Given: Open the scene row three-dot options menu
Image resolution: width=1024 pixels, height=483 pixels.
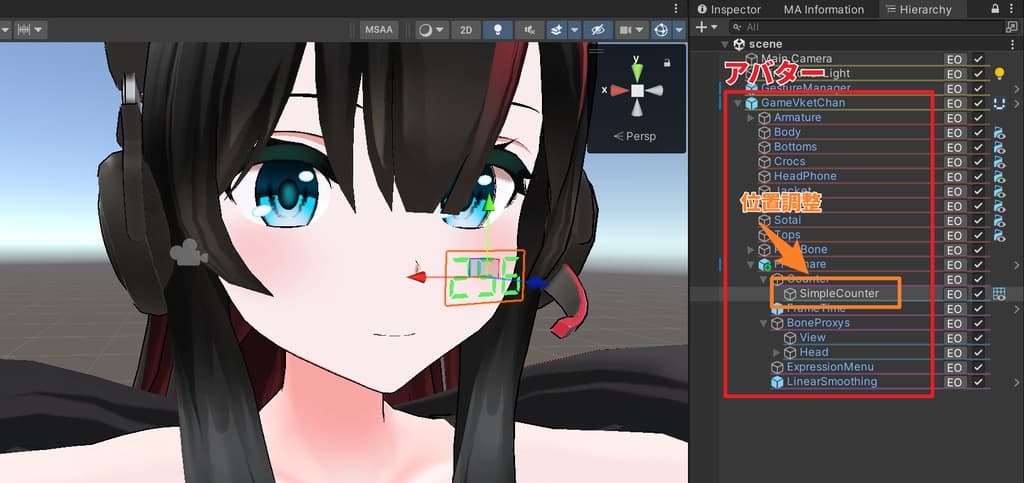Looking at the screenshot, I should (1012, 44).
